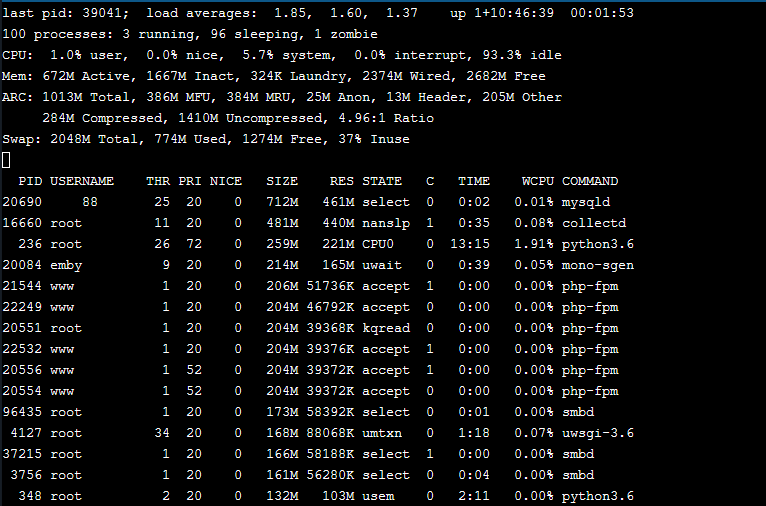Click PID 22249 of php-fpm

22,307
